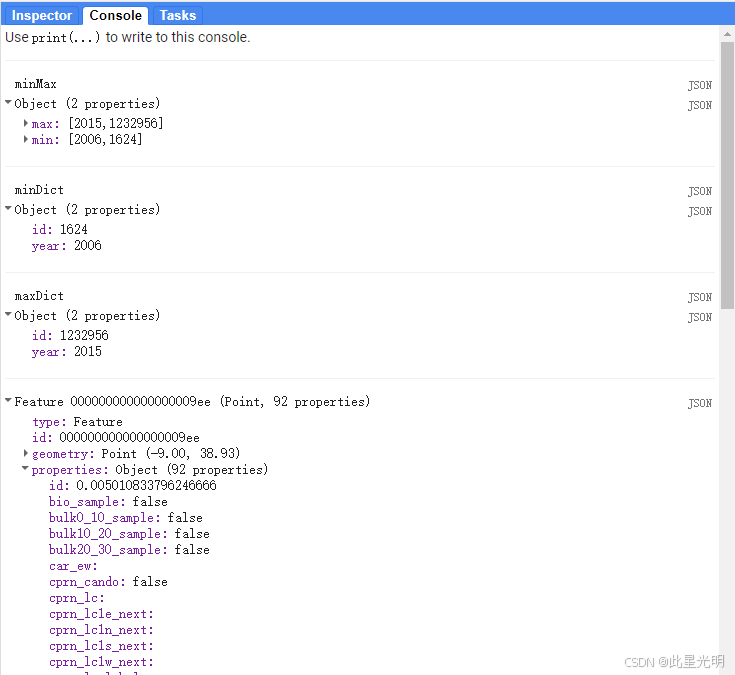The width and height of the screenshot is (735, 675).
Task: Click the 'cprn_lc1s_next:' property
Action: tap(101, 645)
